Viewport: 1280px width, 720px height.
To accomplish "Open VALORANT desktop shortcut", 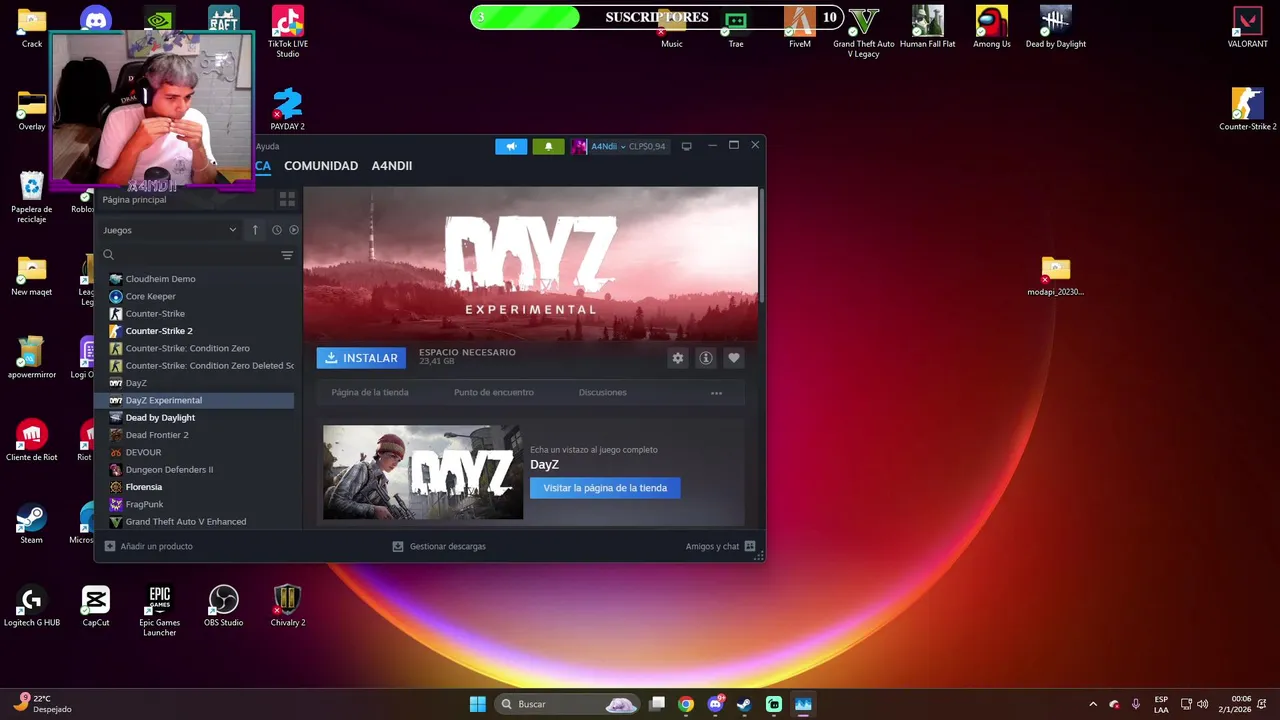I will pyautogui.click(x=1247, y=27).
